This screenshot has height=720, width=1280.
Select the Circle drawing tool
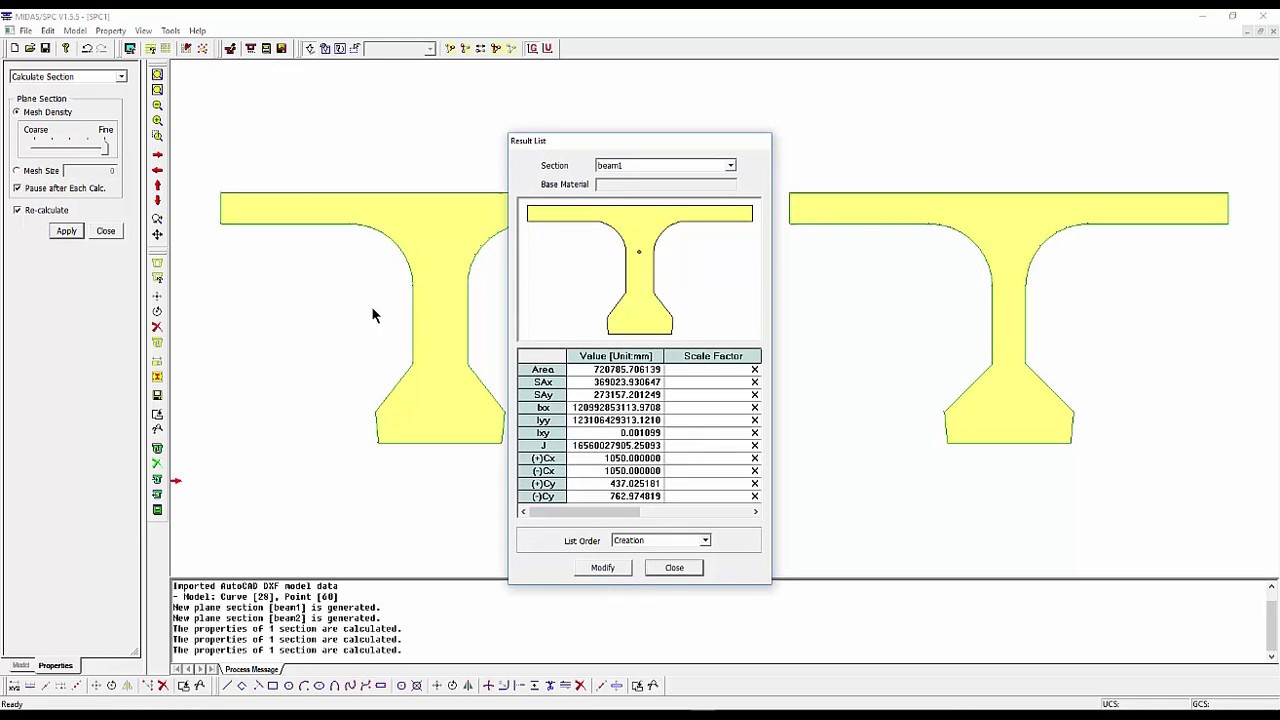coord(288,686)
